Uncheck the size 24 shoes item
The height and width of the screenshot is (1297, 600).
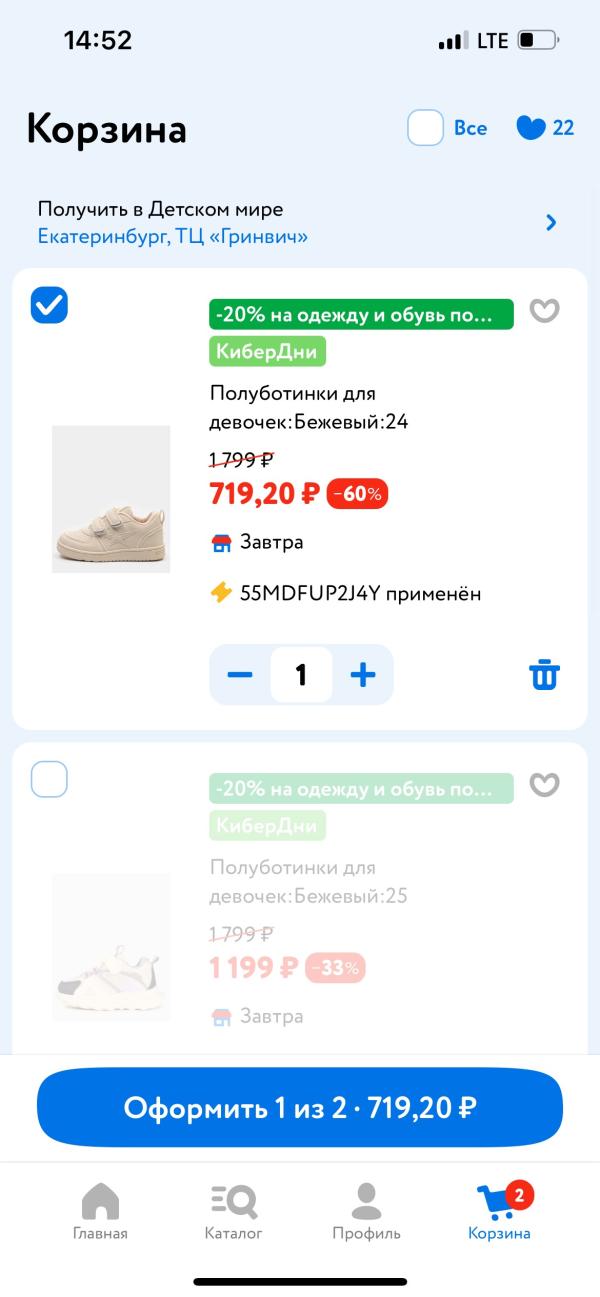pyautogui.click(x=50, y=305)
